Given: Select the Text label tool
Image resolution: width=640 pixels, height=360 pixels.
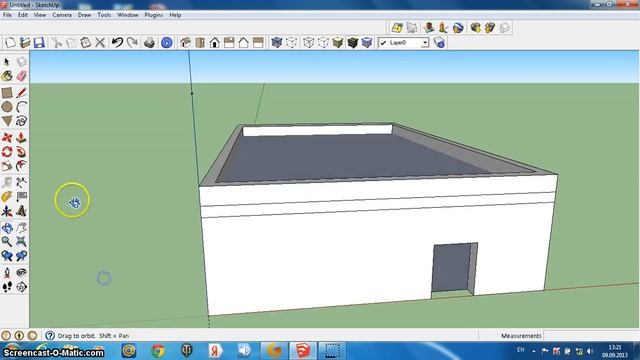Looking at the screenshot, I should point(21,197).
